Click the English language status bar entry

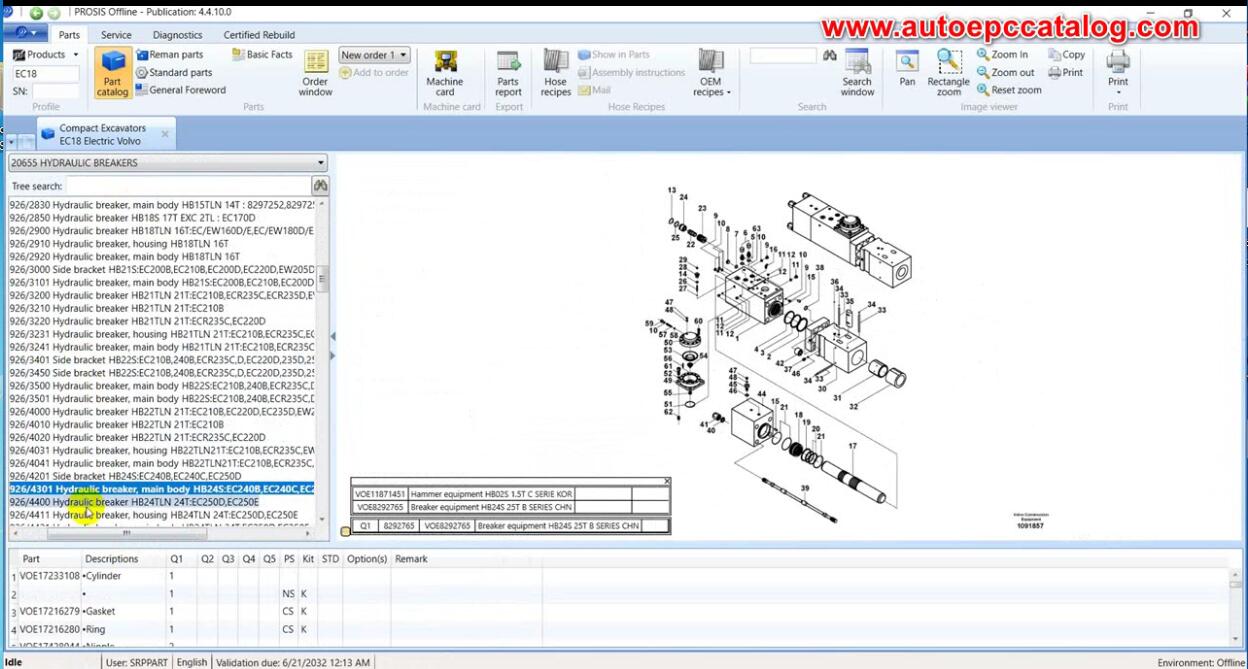(192, 662)
